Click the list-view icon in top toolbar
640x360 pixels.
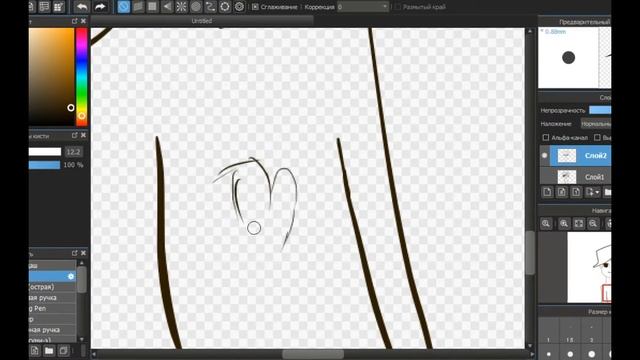[x=44, y=7]
